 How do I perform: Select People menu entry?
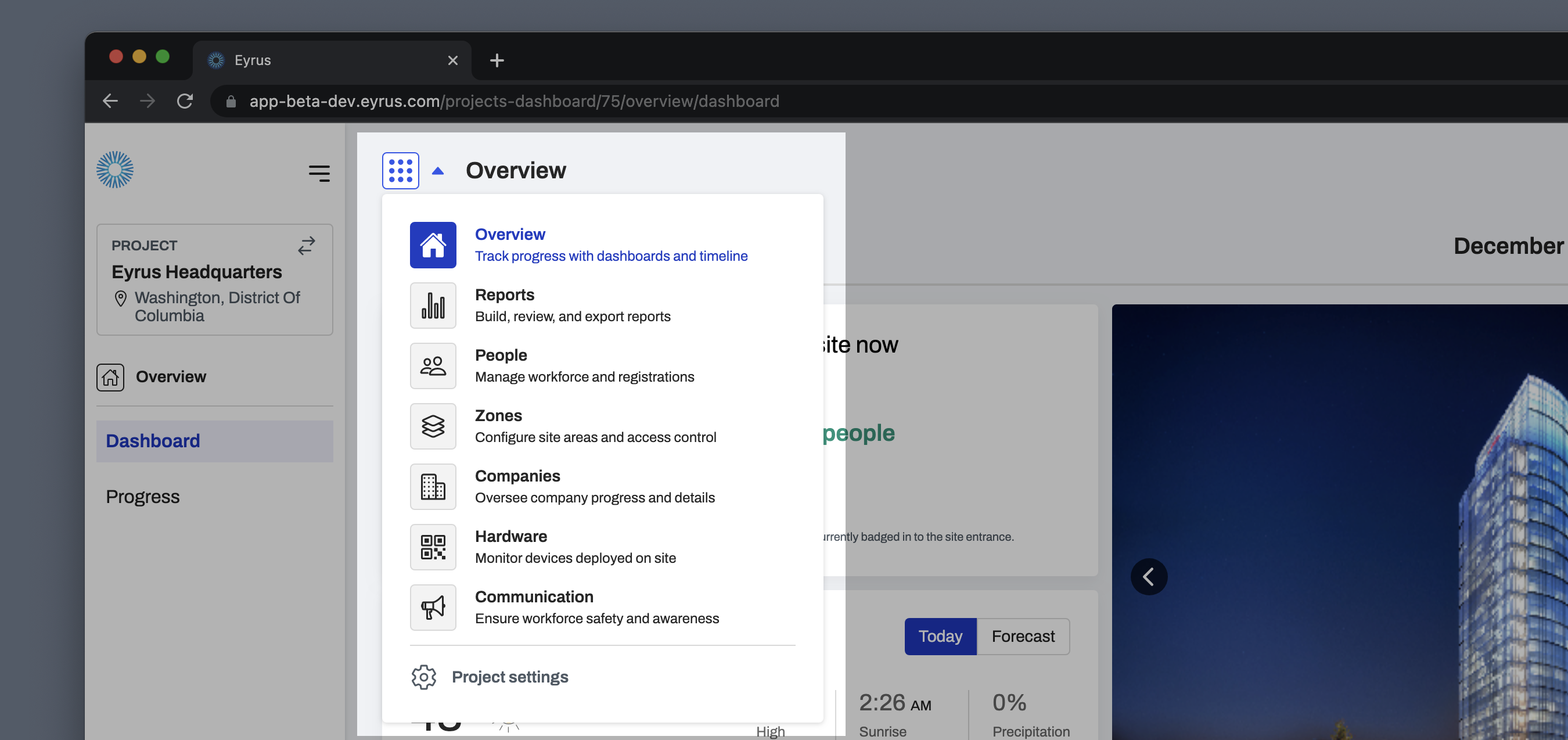(x=603, y=365)
